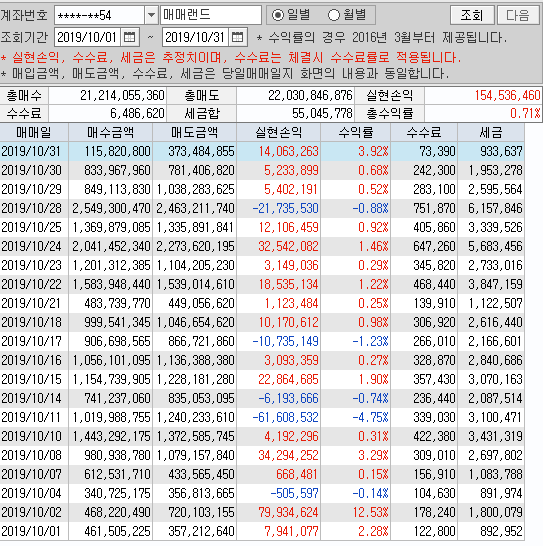Sort by the 수익률 column header
The width and height of the screenshot is (543, 546).
(356, 132)
